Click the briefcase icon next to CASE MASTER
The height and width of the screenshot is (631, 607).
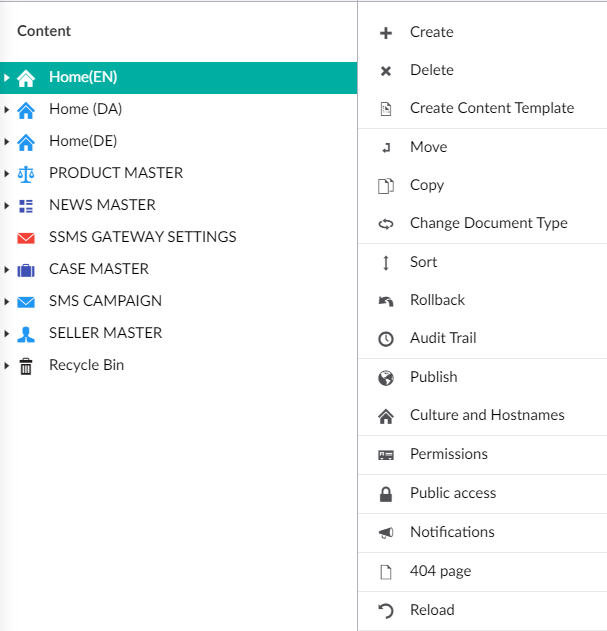26,270
